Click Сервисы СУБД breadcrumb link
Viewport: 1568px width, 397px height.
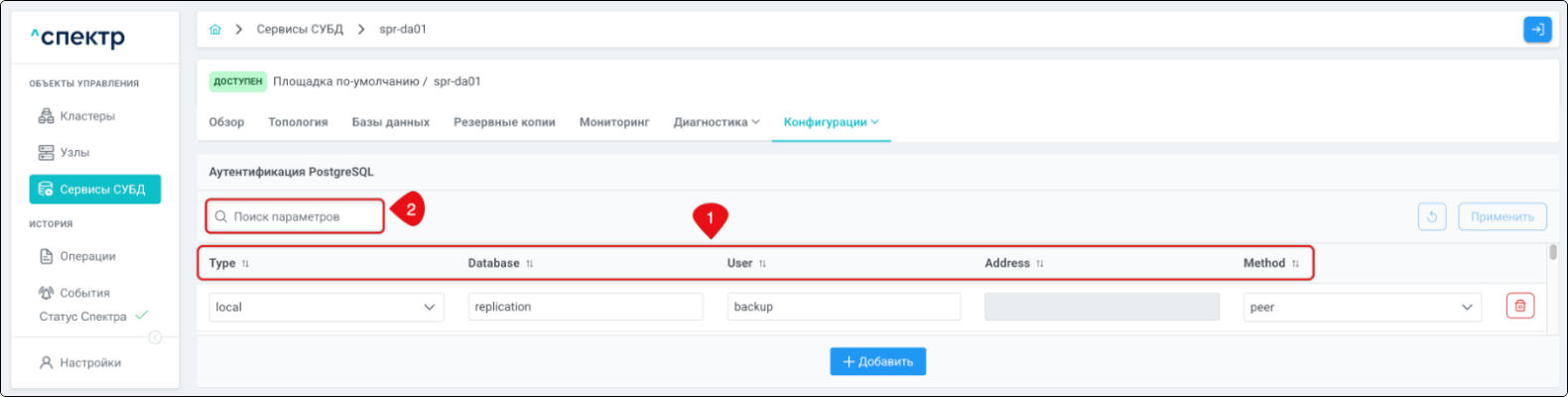click(300, 30)
